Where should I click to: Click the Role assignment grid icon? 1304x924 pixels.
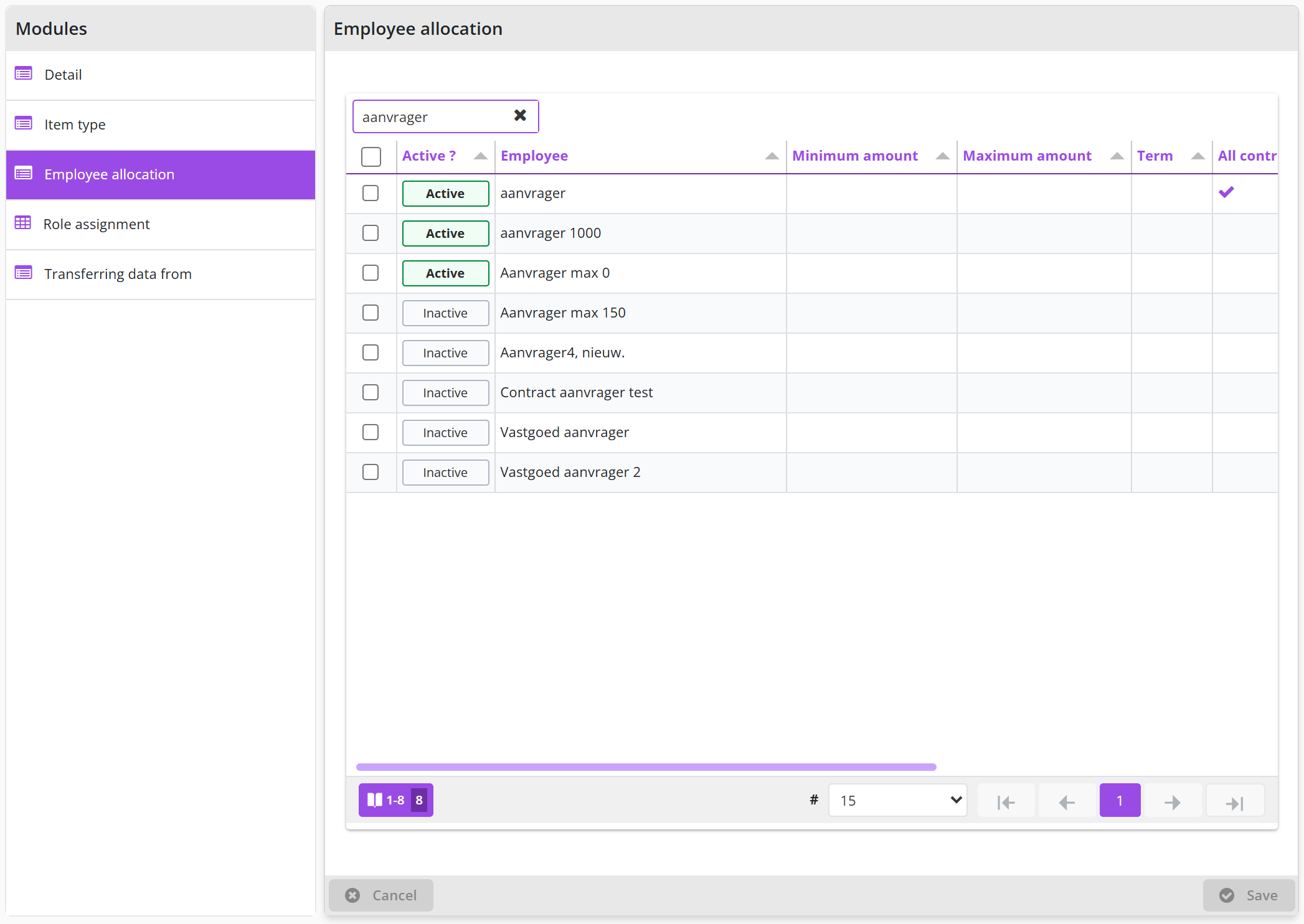point(23,223)
